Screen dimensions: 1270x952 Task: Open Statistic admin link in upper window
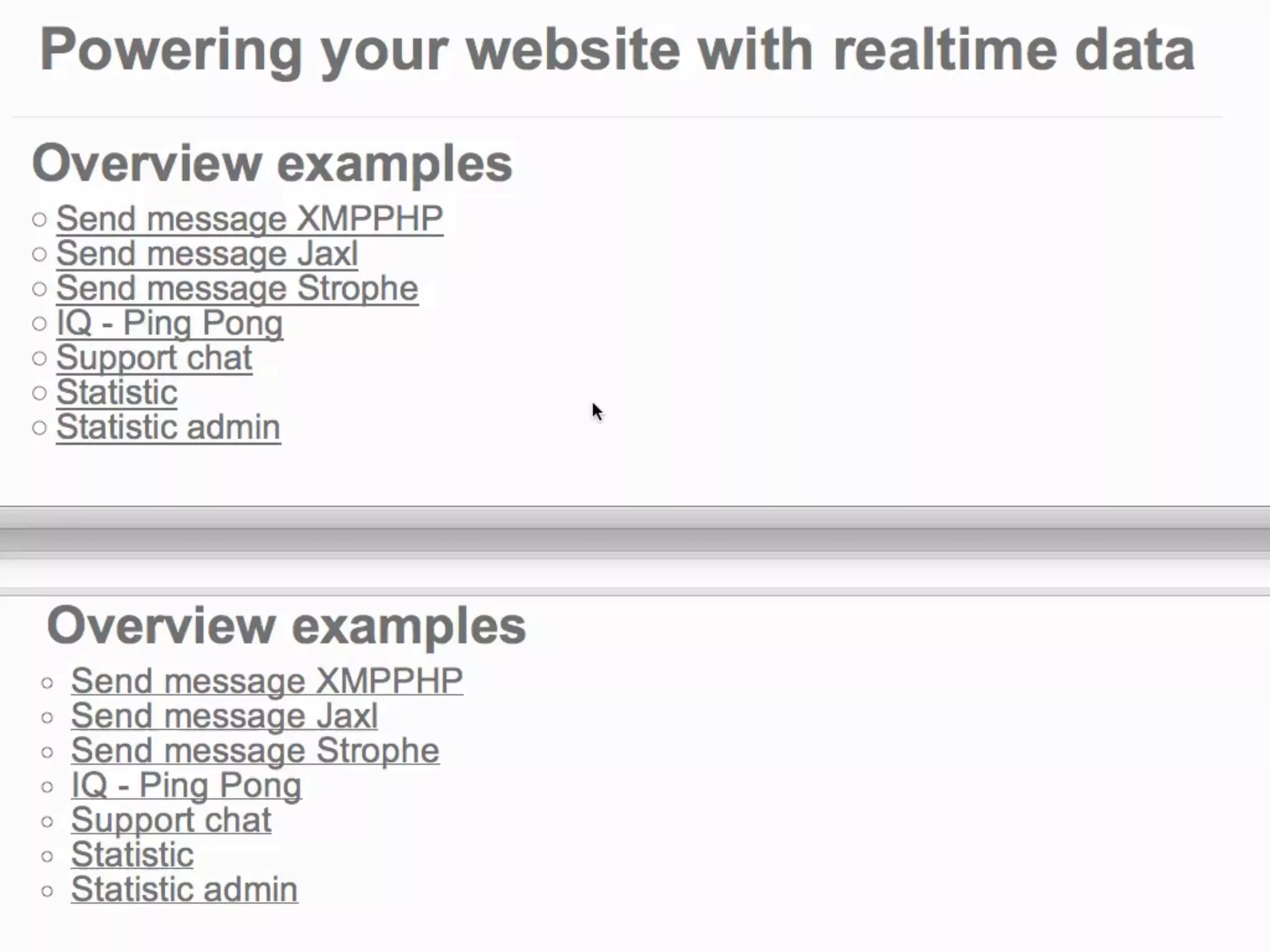[168, 427]
